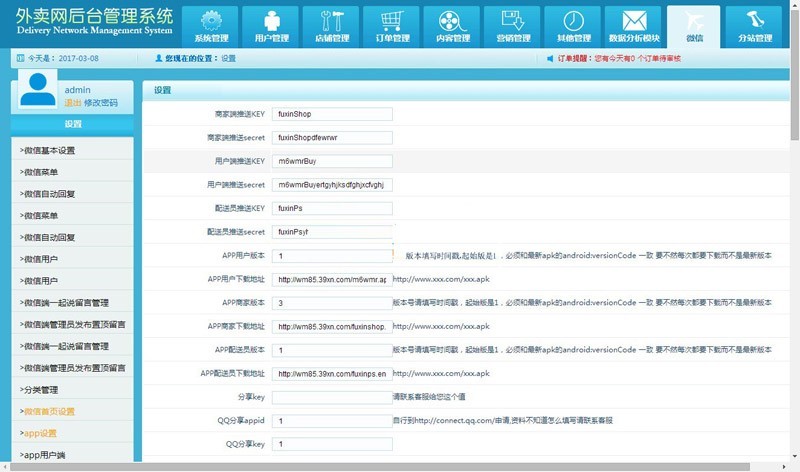Click scroll-left arrow of horizontal scrollbar
This screenshot has height=472, width=800.
click(x=5, y=467)
